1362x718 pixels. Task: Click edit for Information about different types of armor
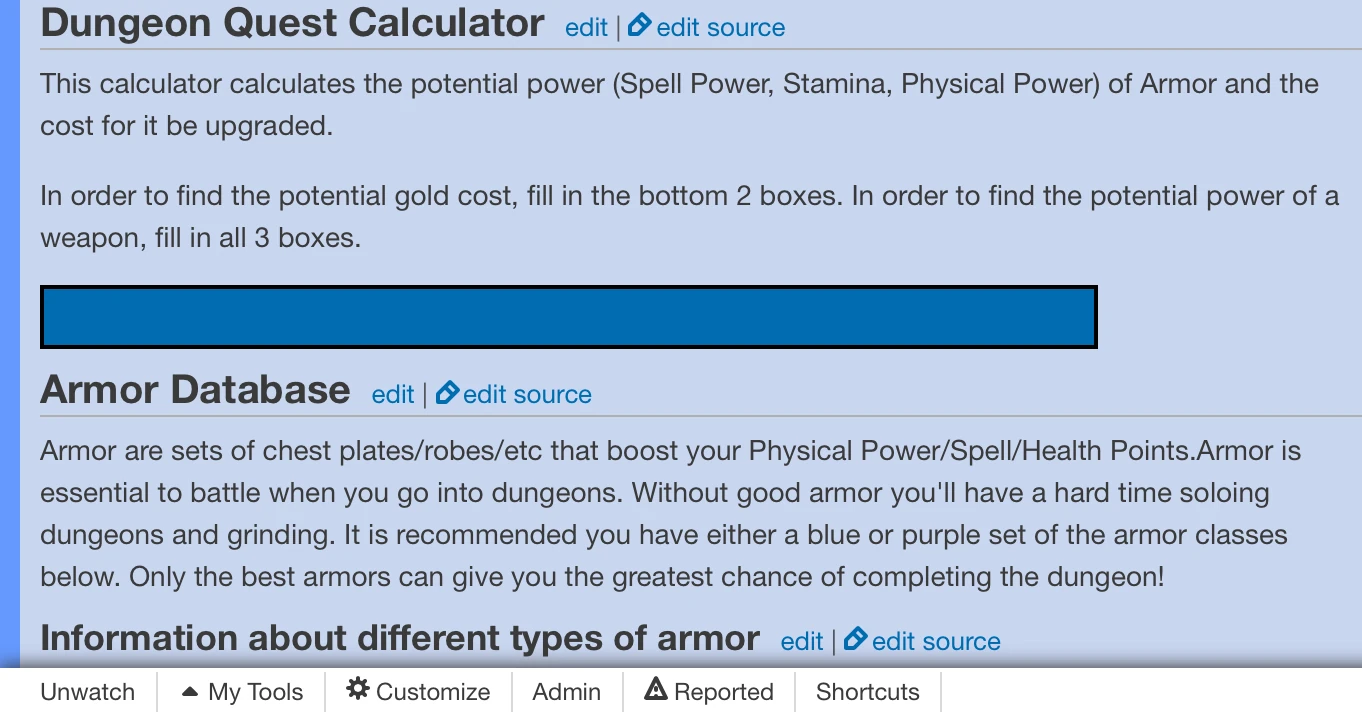click(x=801, y=640)
